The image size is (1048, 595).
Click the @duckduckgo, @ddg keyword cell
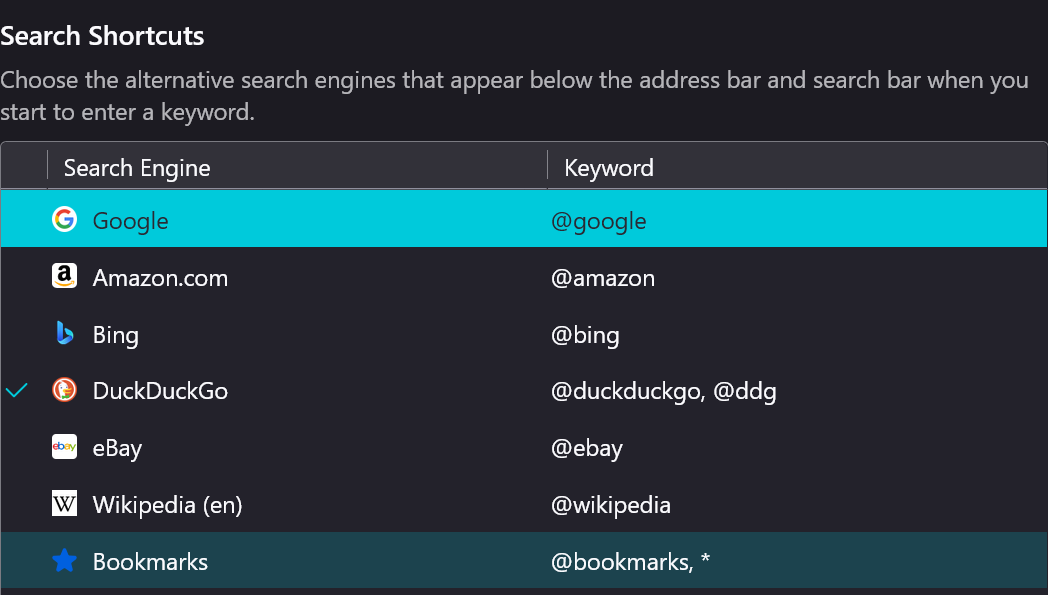pos(664,391)
